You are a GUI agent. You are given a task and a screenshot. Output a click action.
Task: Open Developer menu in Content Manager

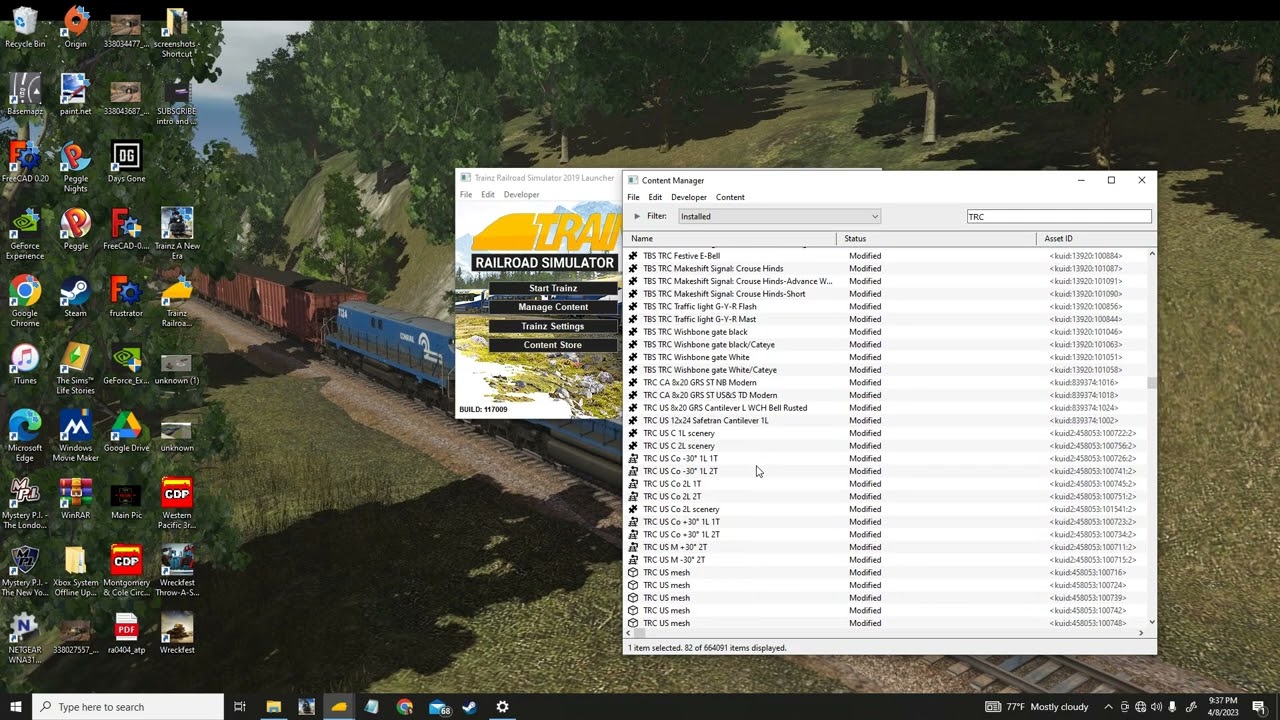688,197
